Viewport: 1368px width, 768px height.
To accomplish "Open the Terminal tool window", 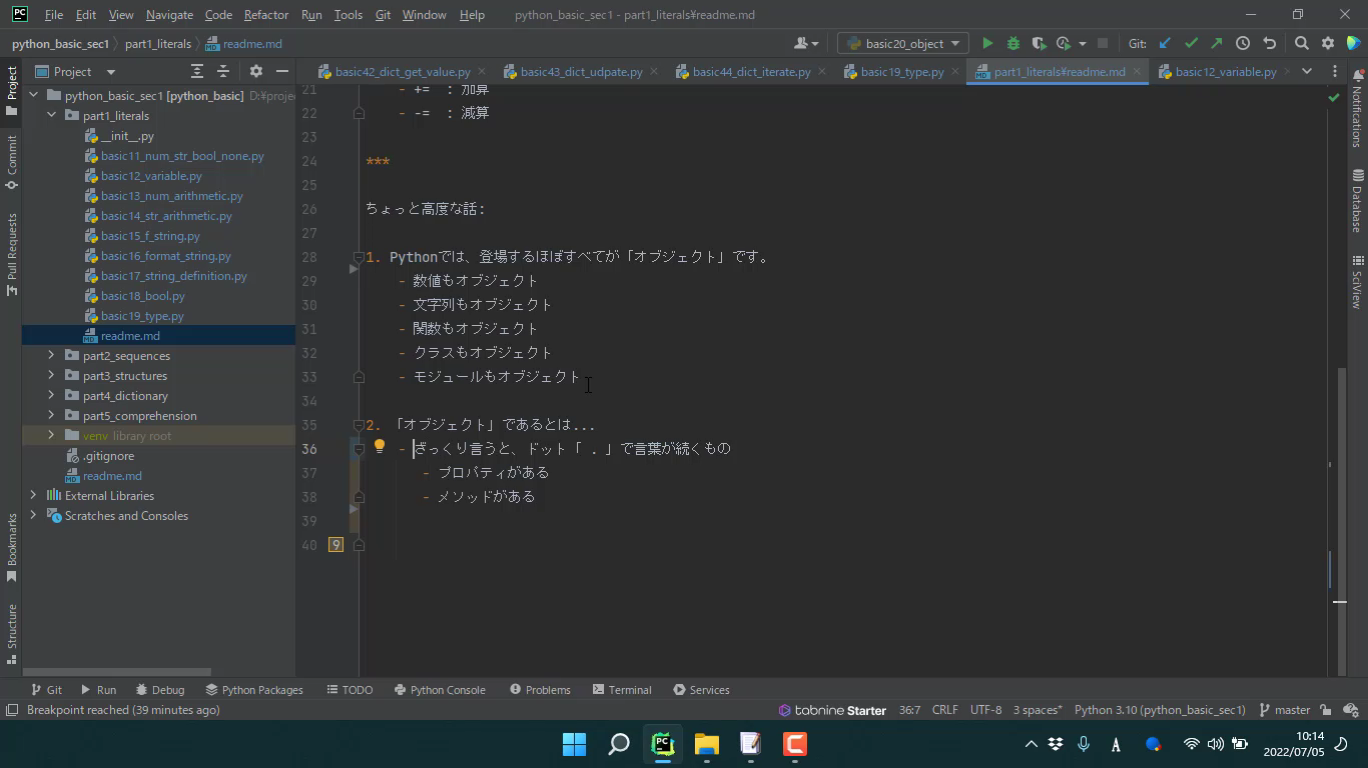I will click(621, 690).
